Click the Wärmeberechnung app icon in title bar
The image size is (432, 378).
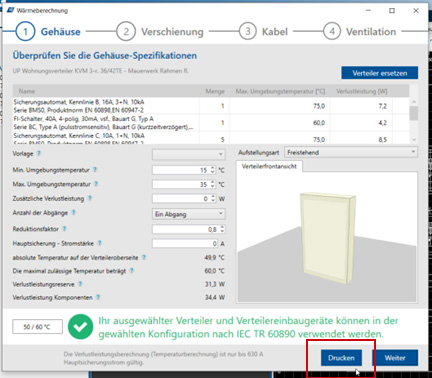pyautogui.click(x=10, y=10)
